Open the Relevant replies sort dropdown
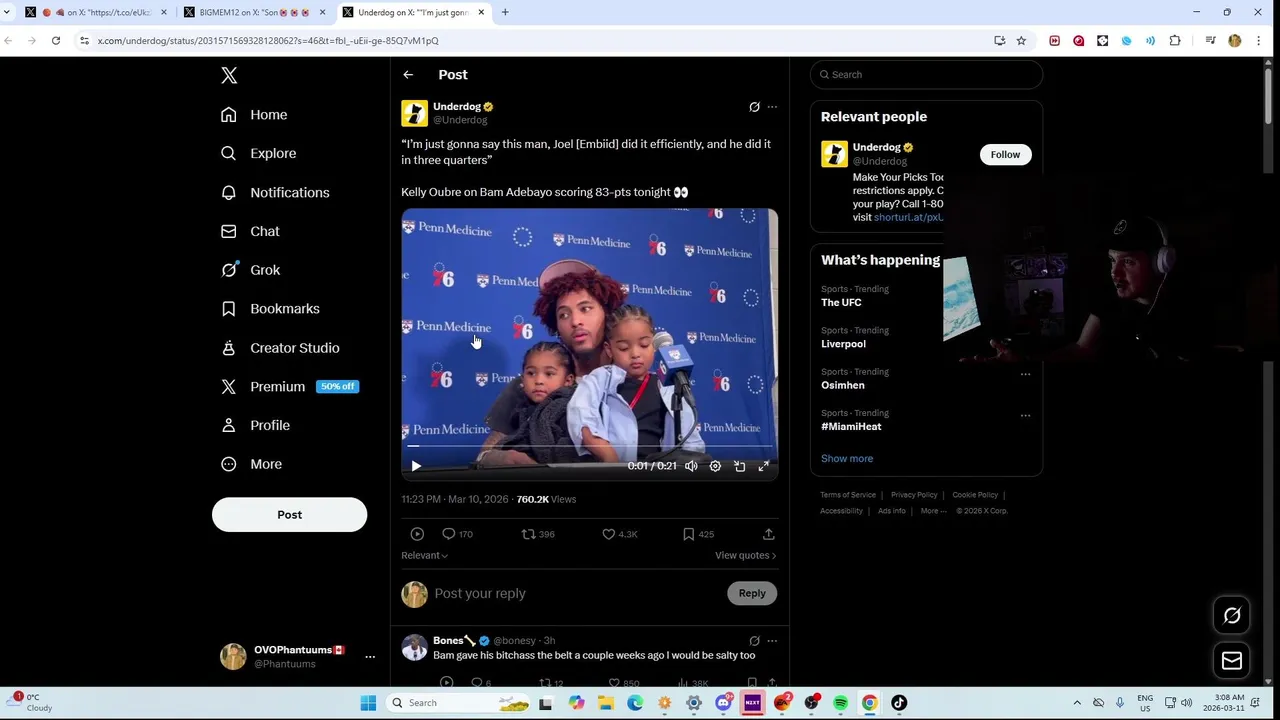This screenshot has height=720, width=1280. pyautogui.click(x=424, y=555)
